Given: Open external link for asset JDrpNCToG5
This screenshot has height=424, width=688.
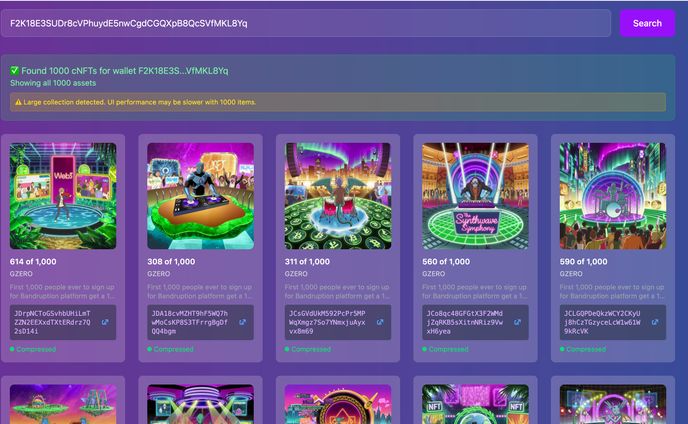Looking at the screenshot, I should pos(105,322).
